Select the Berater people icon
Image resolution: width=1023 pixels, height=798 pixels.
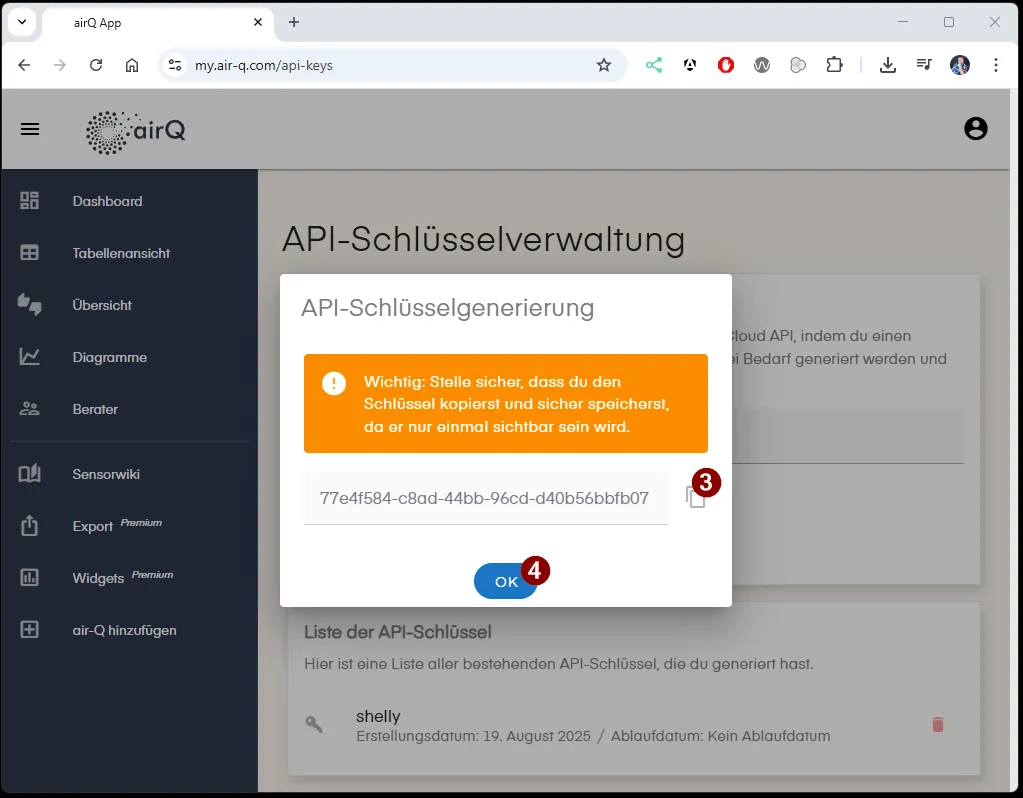31,409
